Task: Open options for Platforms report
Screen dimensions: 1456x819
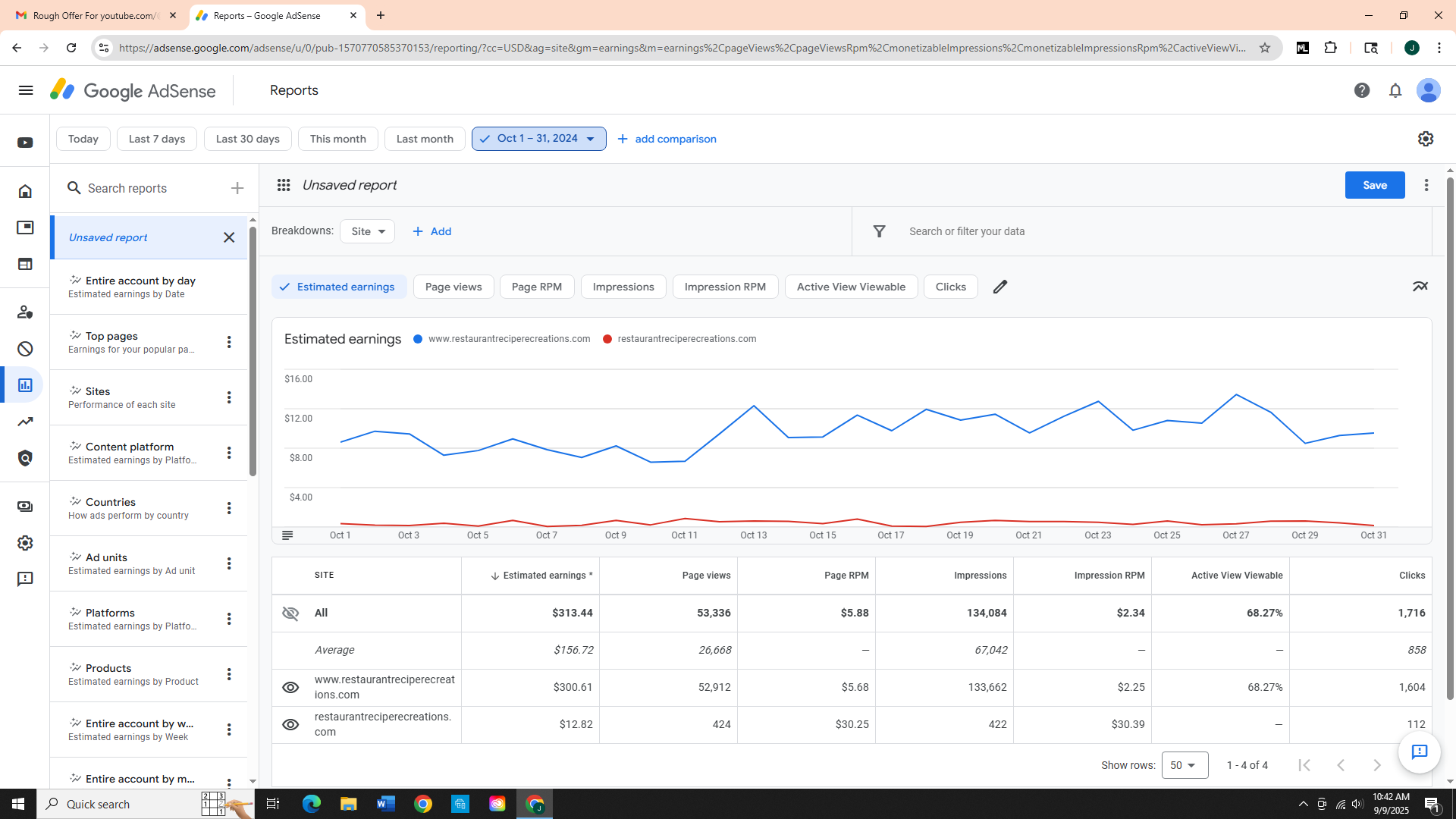Action: click(229, 619)
